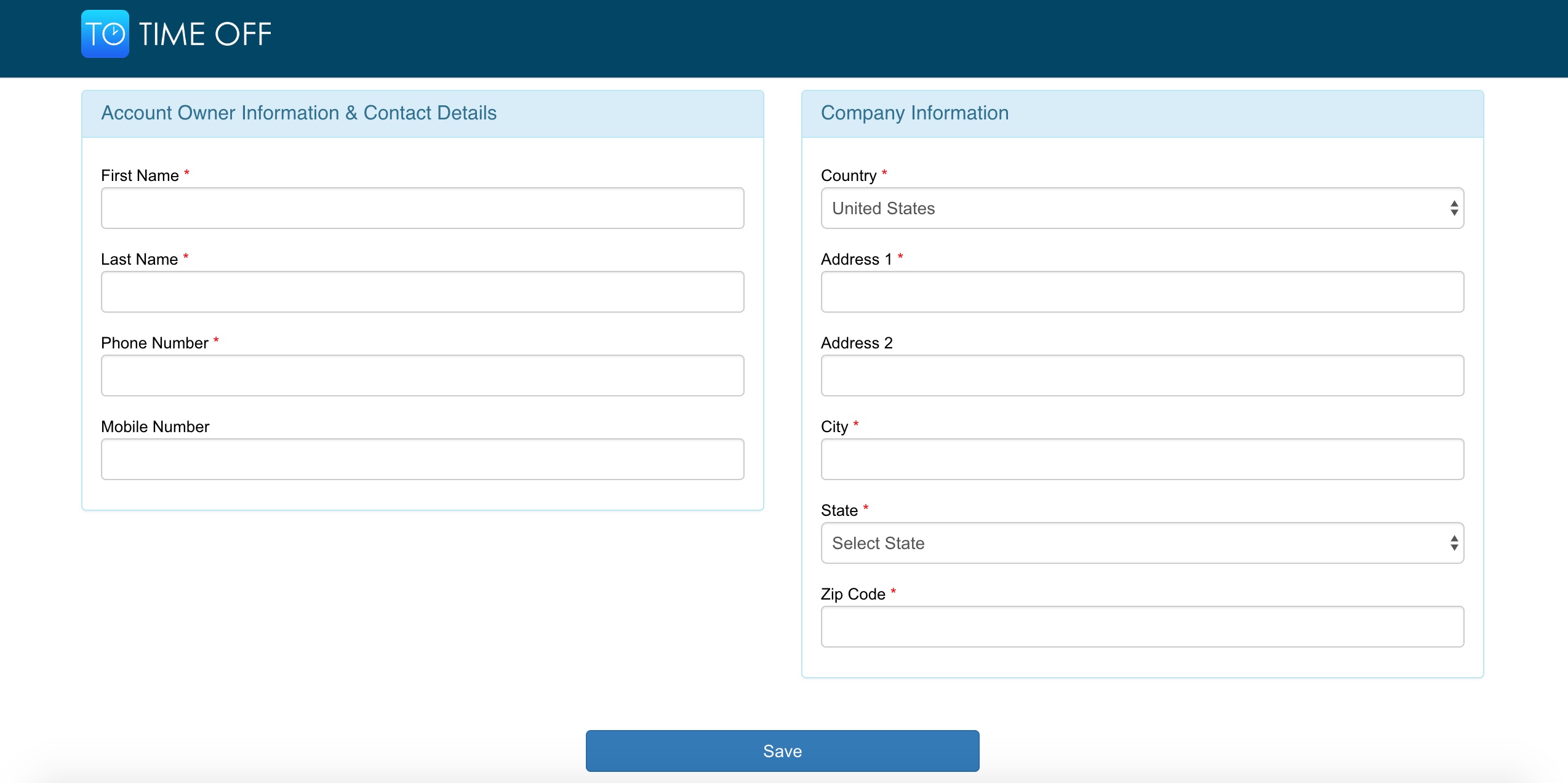The image size is (1568, 783).
Task: Click the Address 2 text box
Action: (1142, 375)
